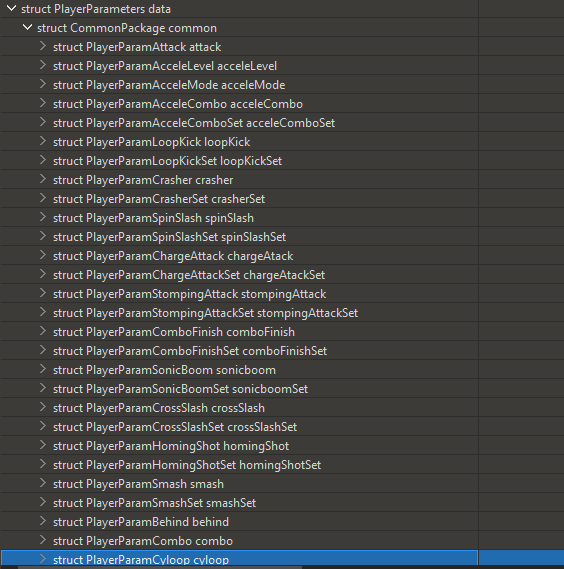
Task: Expand PlayerParamComboFinish comboFinish arrow
Action: pyautogui.click(x=43, y=331)
